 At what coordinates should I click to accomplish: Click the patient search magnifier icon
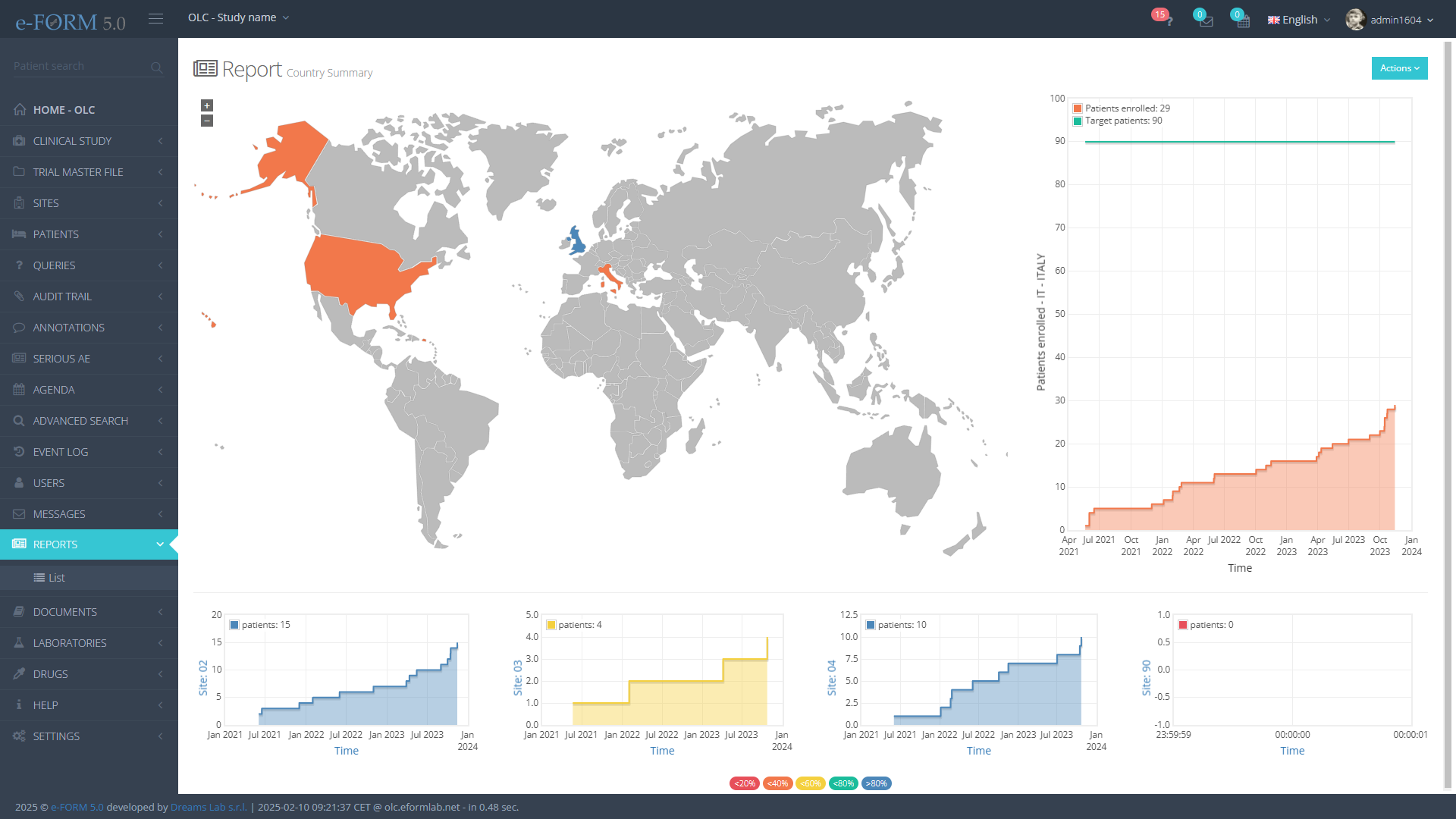pos(156,67)
